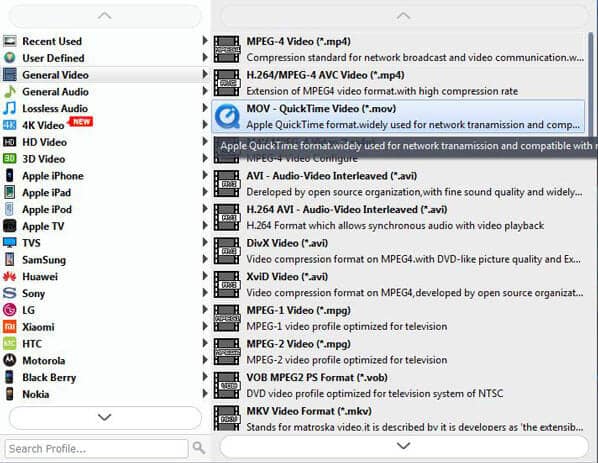
Task: Click the LG logo icon
Action: coord(10,310)
